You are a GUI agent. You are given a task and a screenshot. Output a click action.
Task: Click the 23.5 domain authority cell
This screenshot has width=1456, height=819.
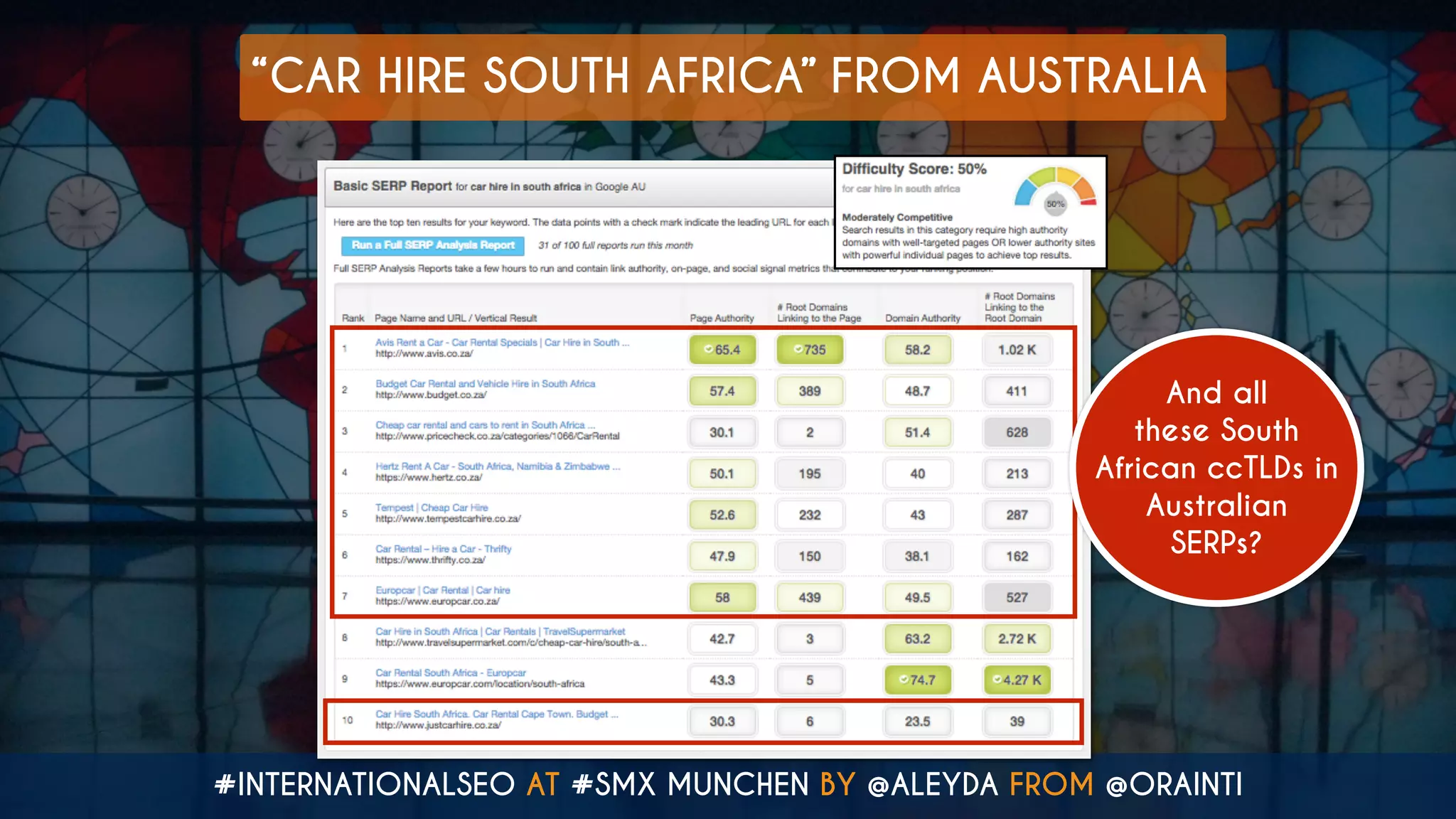point(917,721)
